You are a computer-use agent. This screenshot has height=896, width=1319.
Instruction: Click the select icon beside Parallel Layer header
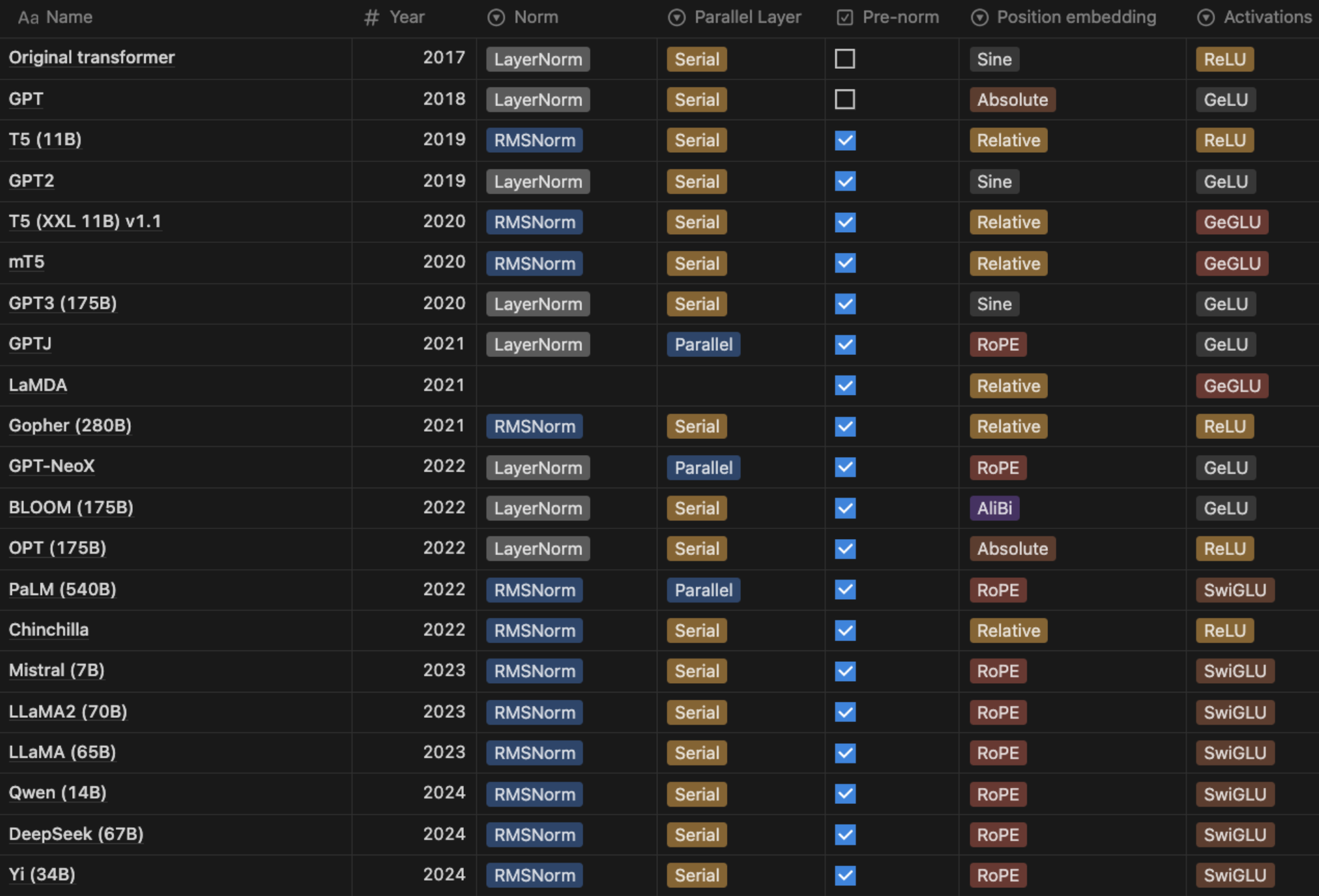coord(677,17)
